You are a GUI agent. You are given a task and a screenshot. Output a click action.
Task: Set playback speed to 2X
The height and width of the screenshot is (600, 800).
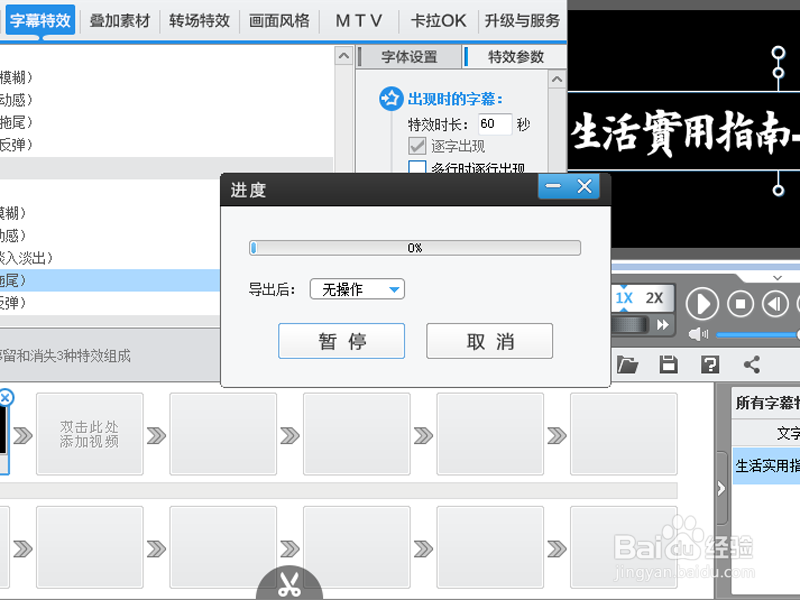pyautogui.click(x=654, y=298)
